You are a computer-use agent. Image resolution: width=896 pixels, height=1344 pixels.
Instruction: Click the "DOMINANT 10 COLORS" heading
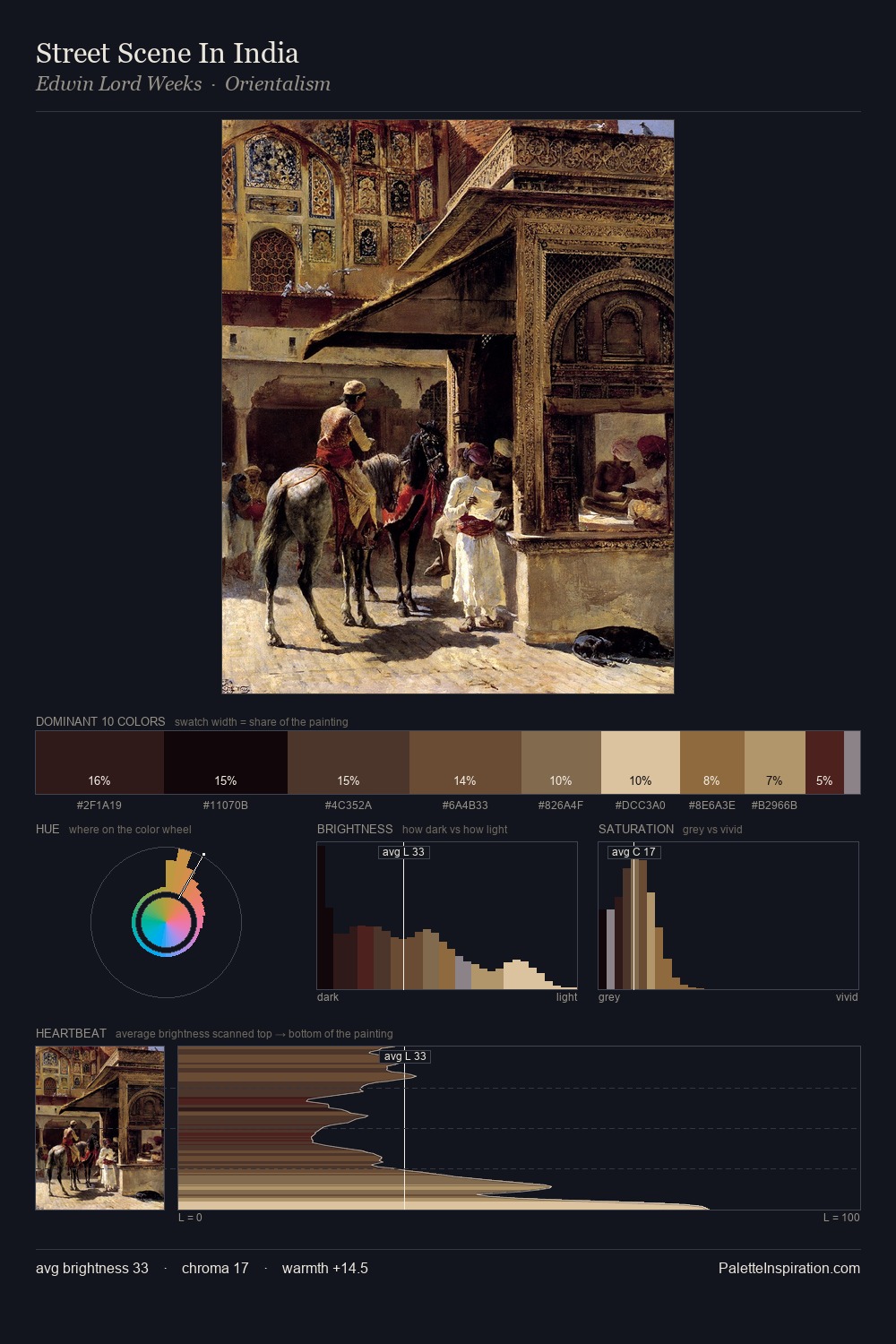pyautogui.click(x=100, y=721)
